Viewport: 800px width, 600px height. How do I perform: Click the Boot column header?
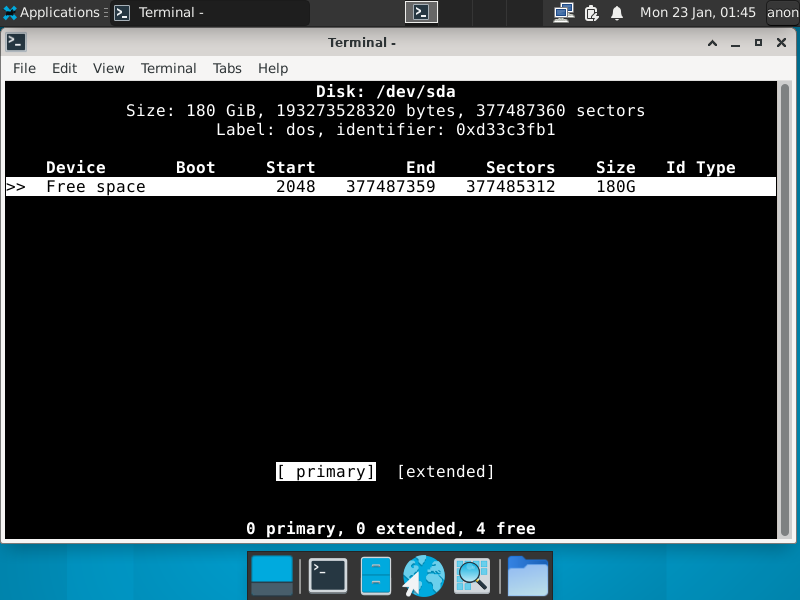195,167
